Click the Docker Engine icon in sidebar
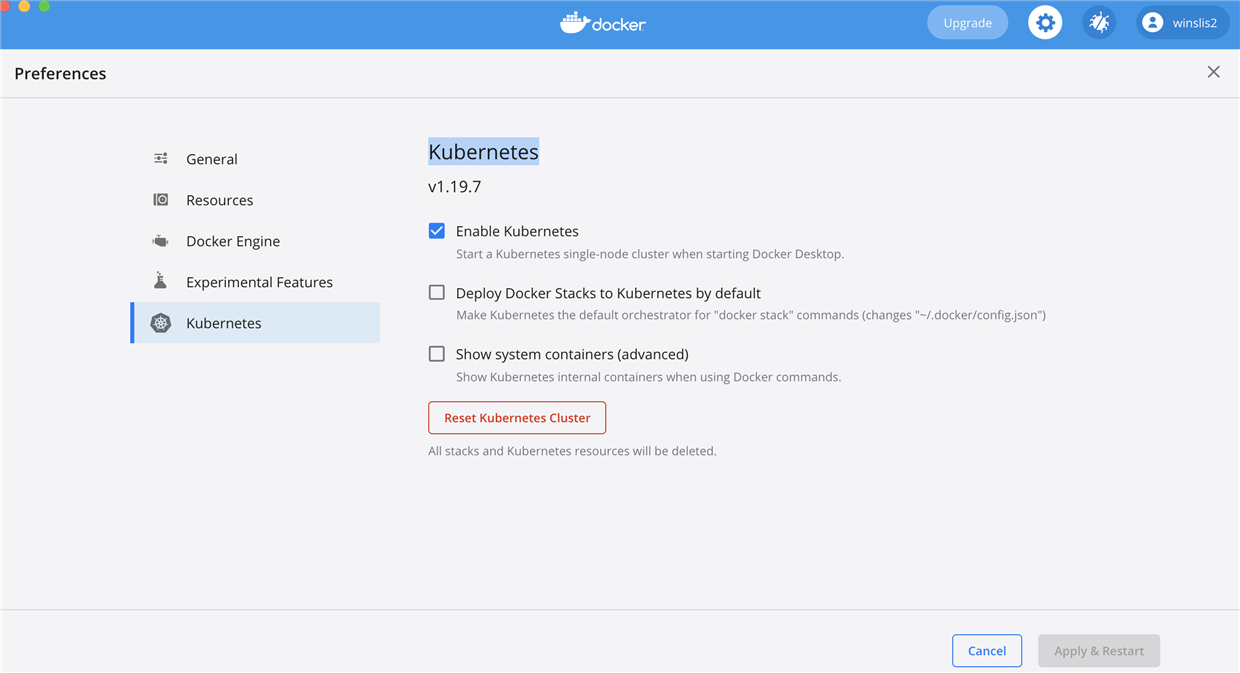 (161, 241)
